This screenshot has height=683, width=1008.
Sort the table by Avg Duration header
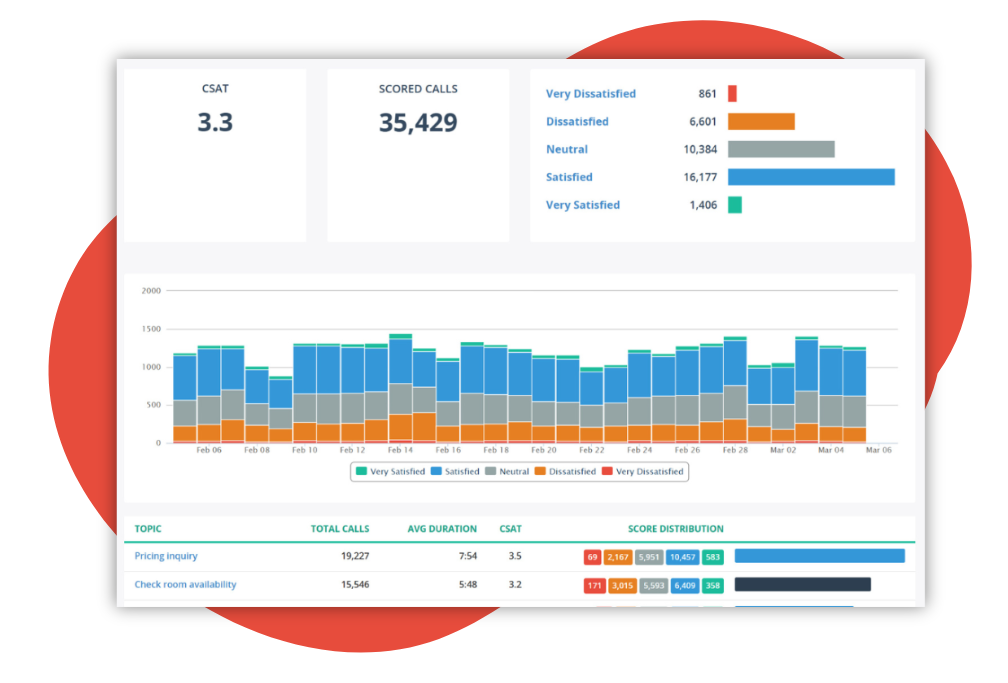tap(441, 529)
